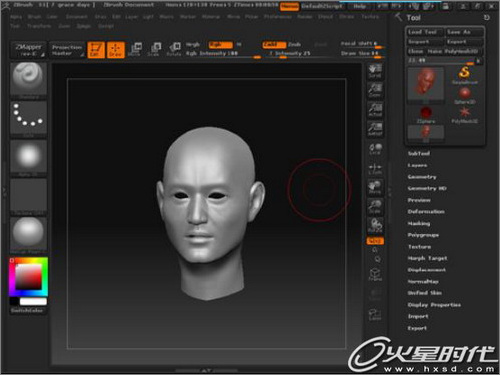Image resolution: width=500 pixels, height=375 pixels.
Task: Click the ZMapper rev-E button
Action: (29, 50)
